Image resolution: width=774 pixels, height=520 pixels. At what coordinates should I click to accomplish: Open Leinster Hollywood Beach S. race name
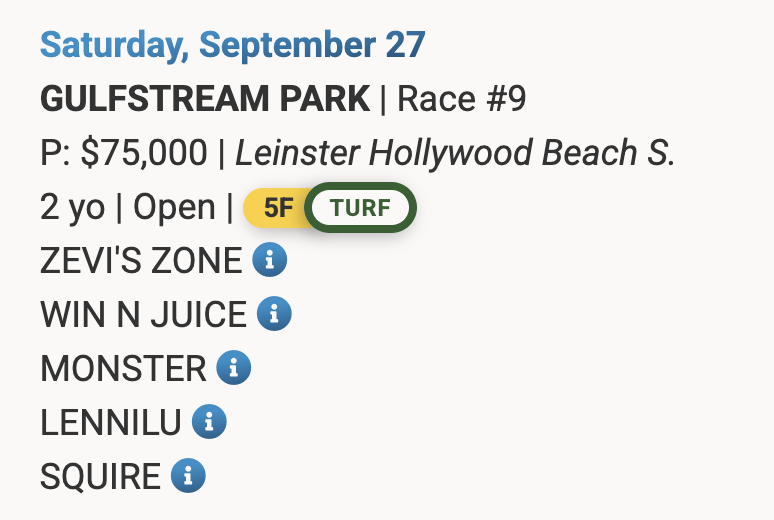pyautogui.click(x=455, y=153)
